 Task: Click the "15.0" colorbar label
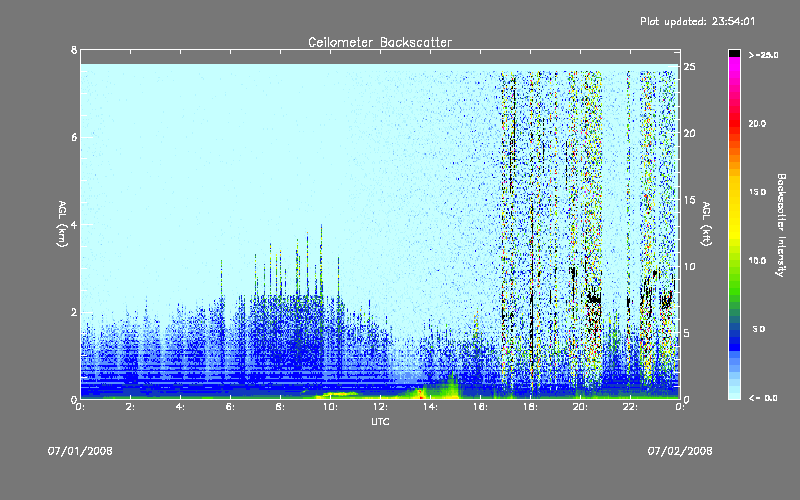click(757, 192)
